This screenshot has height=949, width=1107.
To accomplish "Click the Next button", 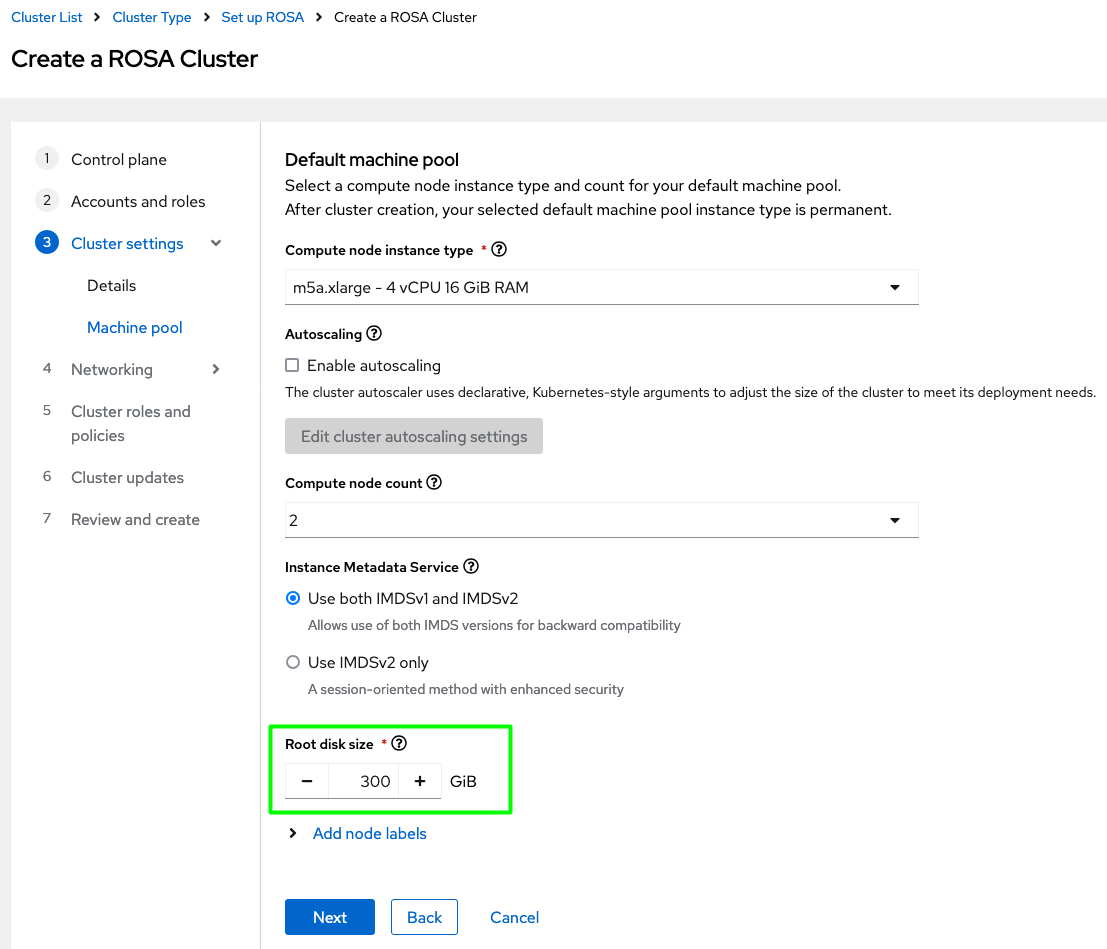I will (329, 917).
